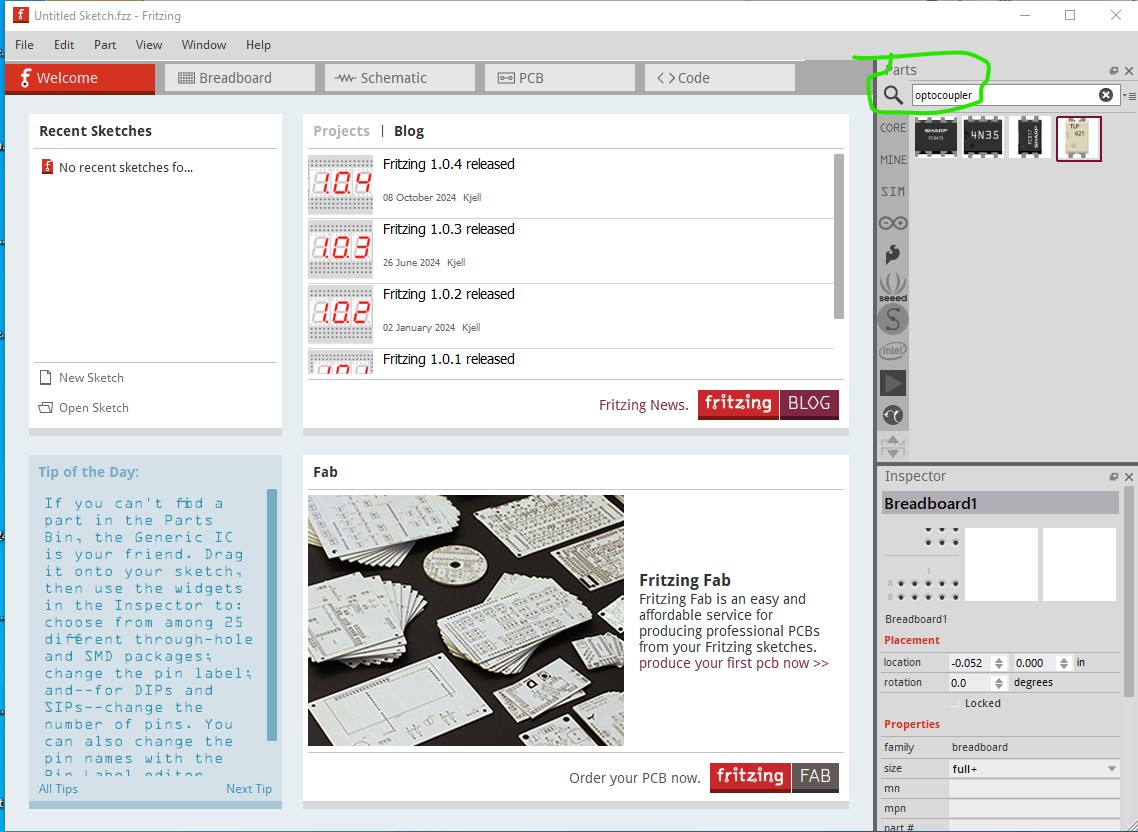1138x832 pixels.
Task: Switch to the Welcome tab
Action: coord(80,78)
